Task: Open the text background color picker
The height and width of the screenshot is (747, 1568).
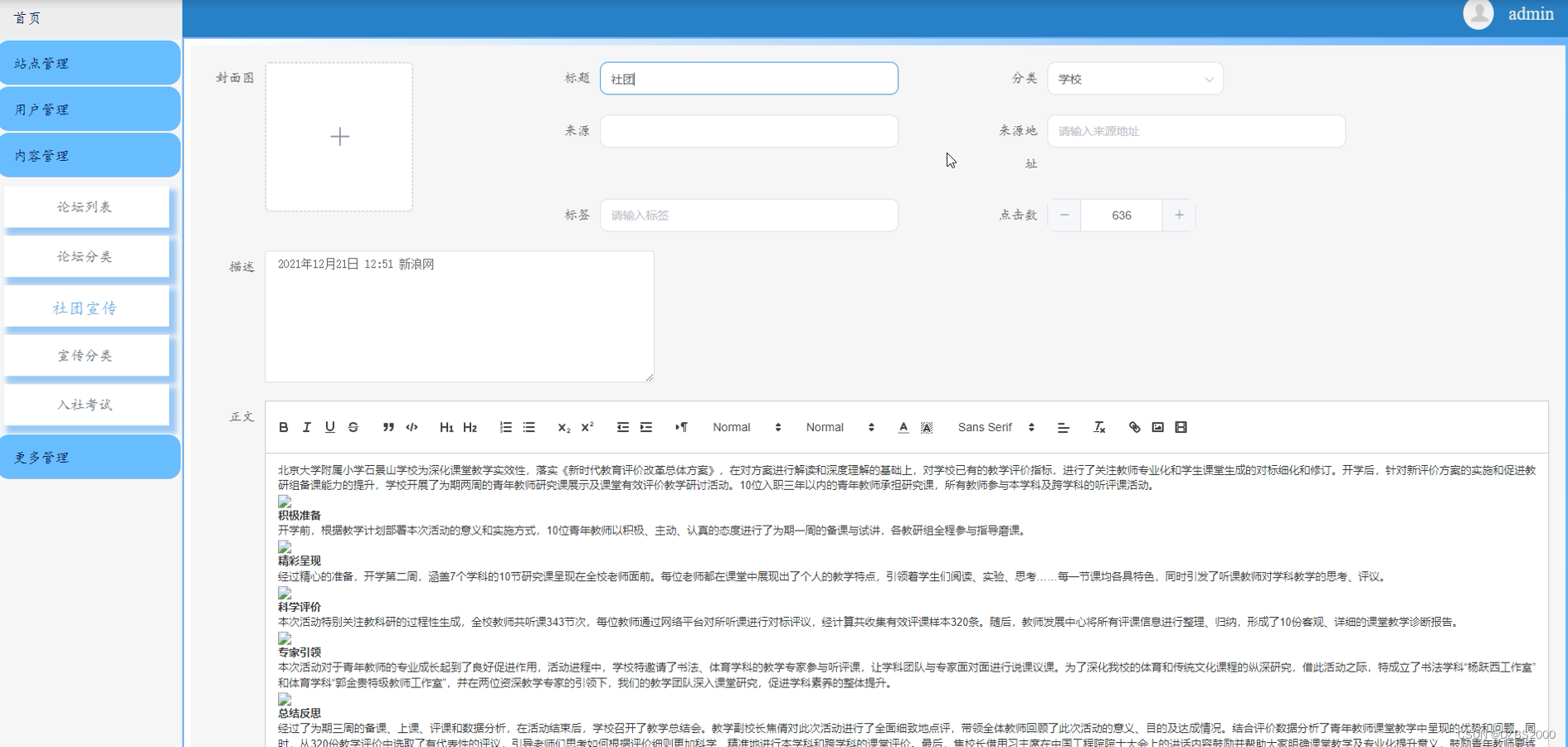Action: pyautogui.click(x=927, y=427)
